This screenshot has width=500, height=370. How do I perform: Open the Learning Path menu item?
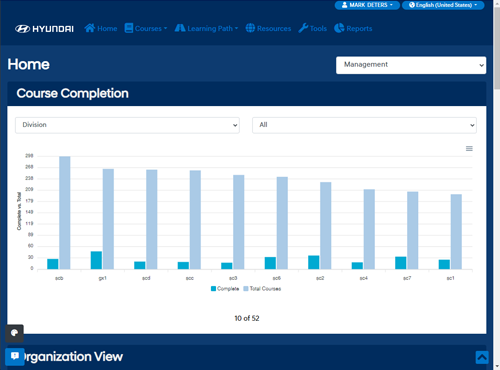206,28
